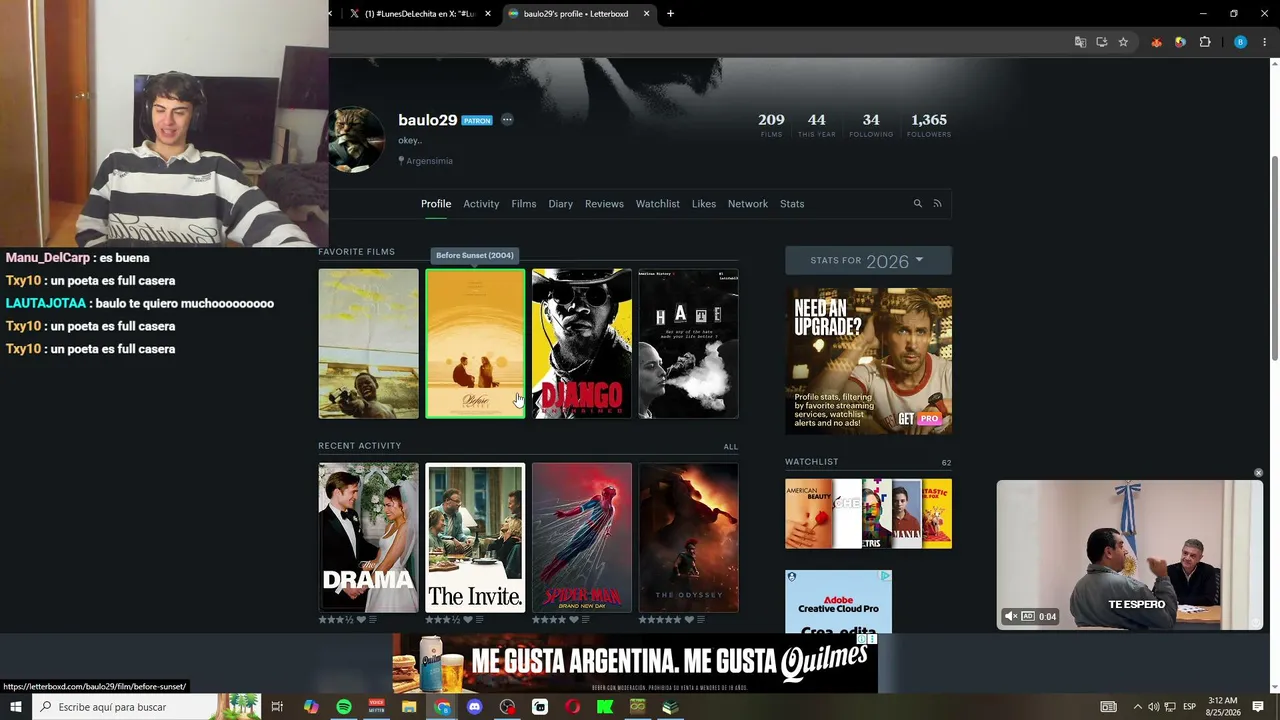Image resolution: width=1280 pixels, height=720 pixels.
Task: Open the watchlist poster strip preview
Action: tap(868, 513)
